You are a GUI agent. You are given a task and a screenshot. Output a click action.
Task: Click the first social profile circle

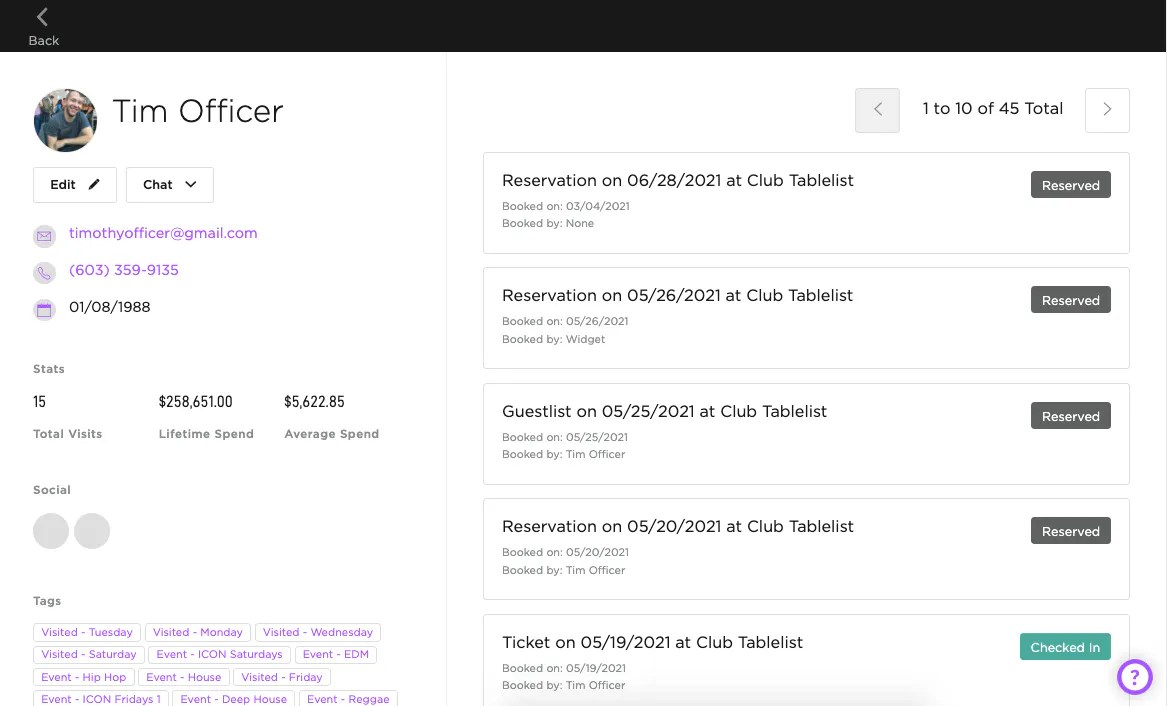[x=51, y=531]
